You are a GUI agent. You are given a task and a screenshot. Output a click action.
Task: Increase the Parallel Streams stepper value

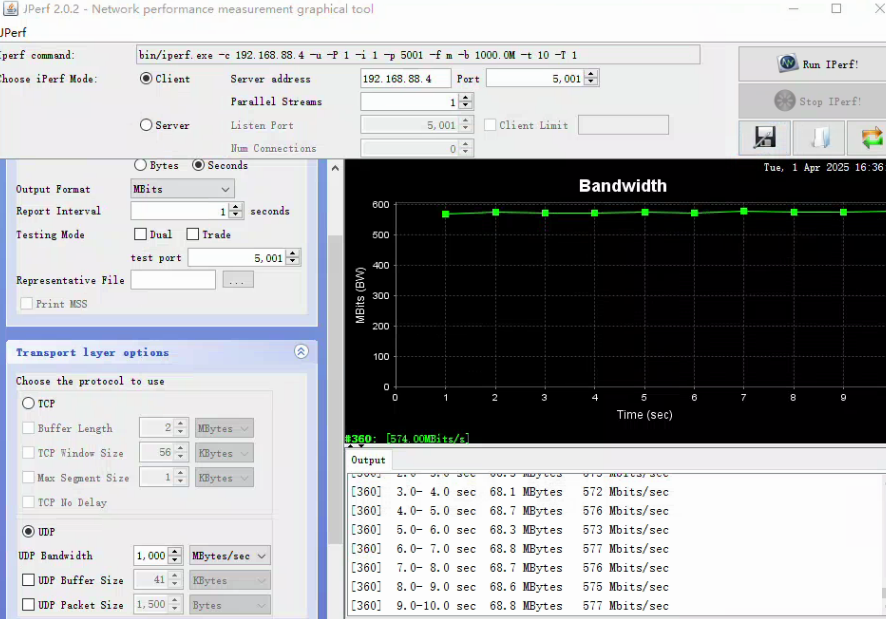pos(466,97)
